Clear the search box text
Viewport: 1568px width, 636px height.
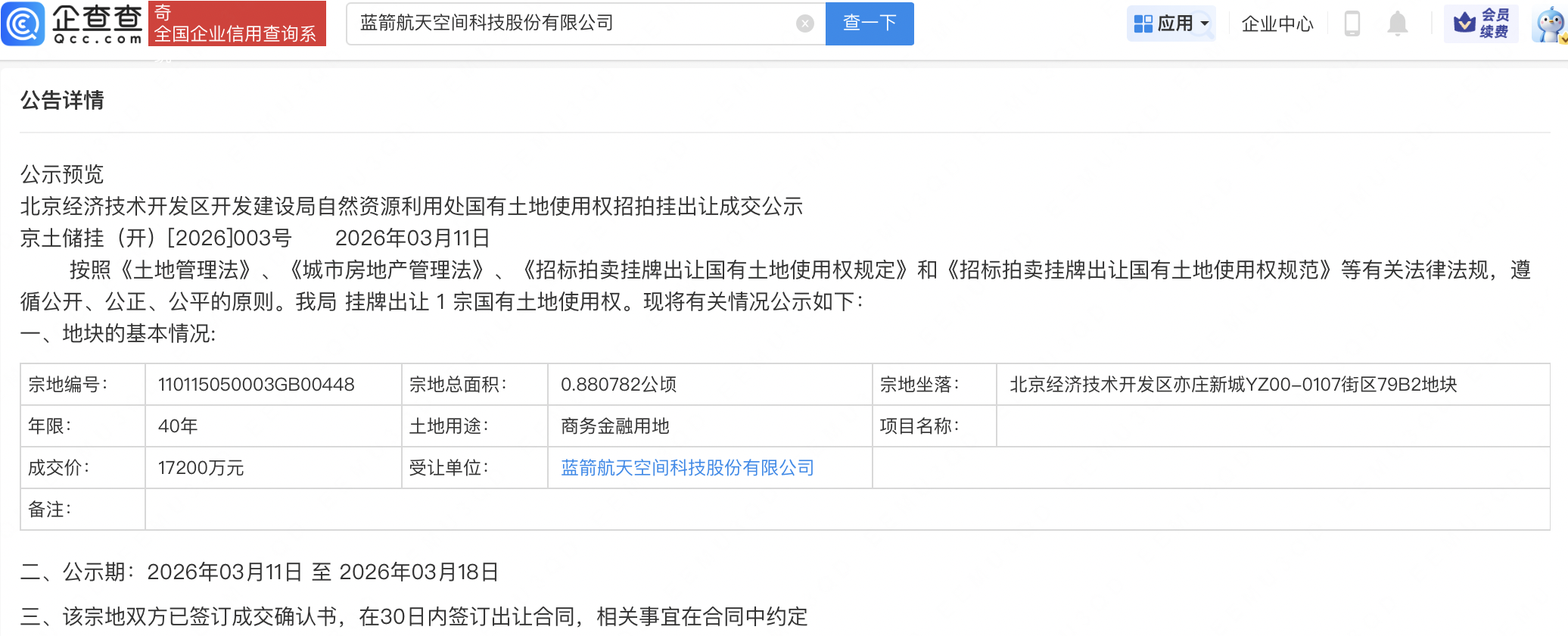[805, 24]
